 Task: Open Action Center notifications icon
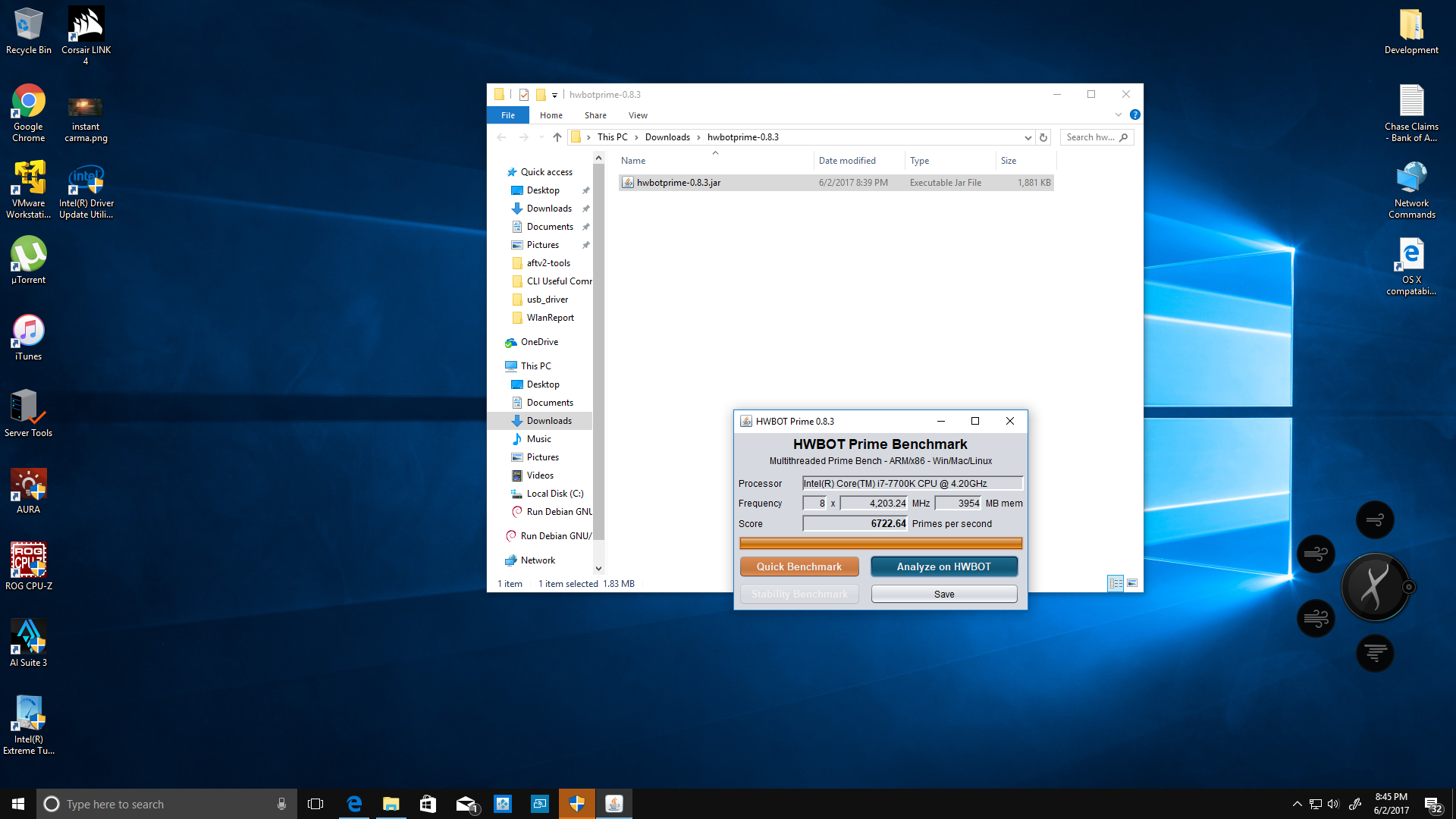[1433, 804]
